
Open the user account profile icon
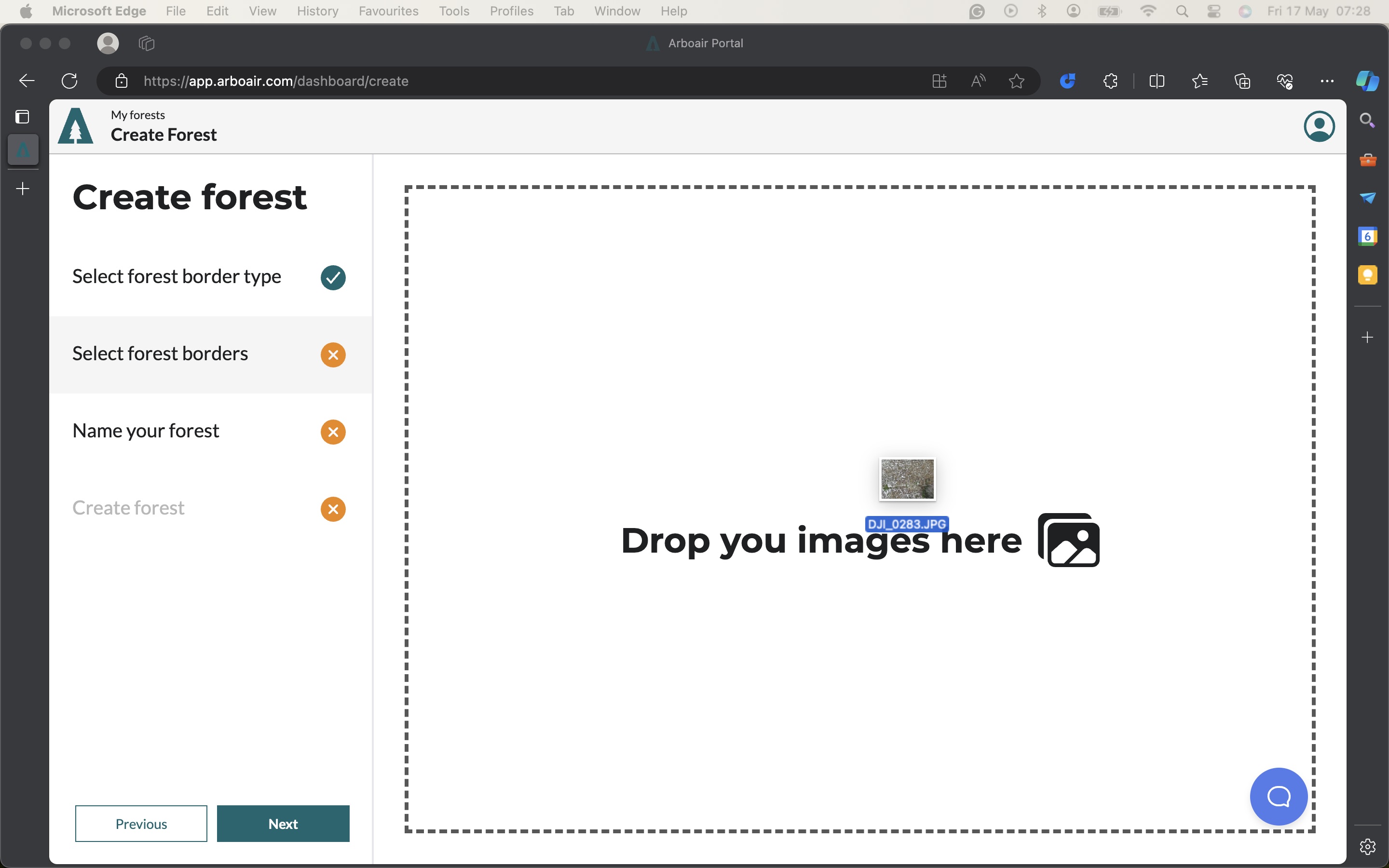pos(1319,126)
